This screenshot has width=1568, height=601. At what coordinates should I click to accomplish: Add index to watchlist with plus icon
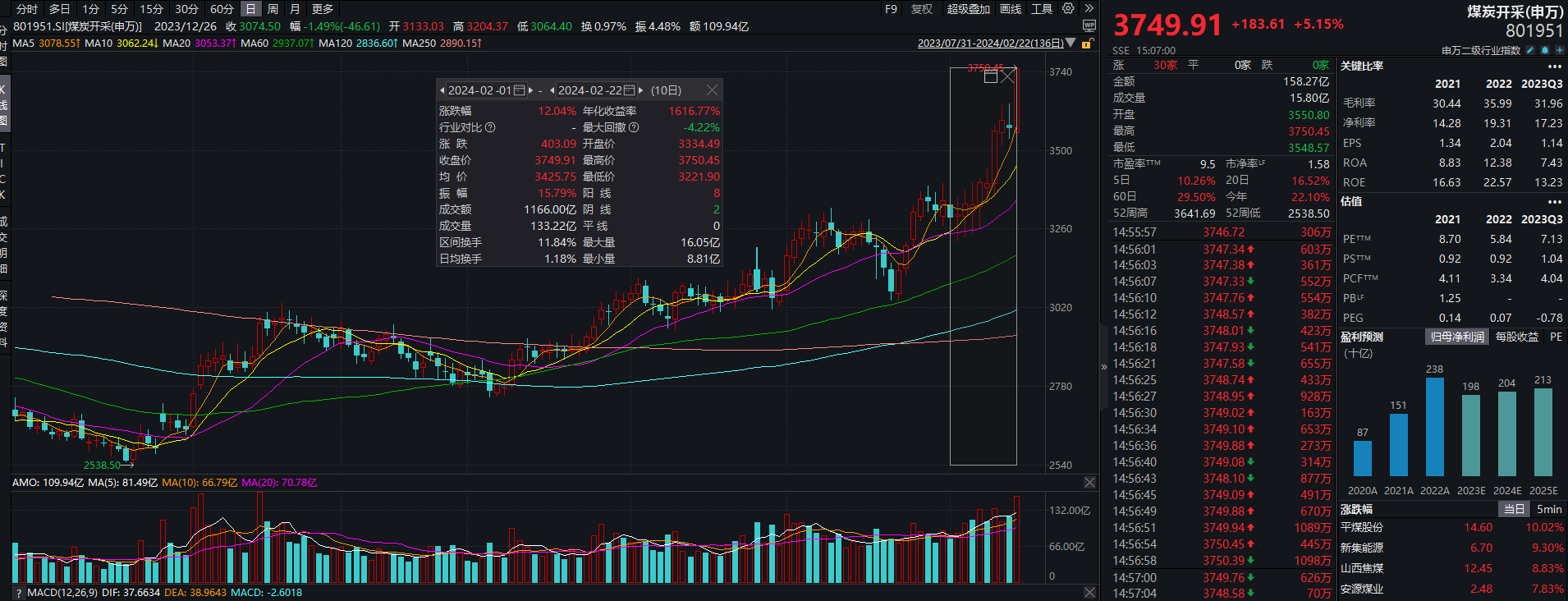1559,51
